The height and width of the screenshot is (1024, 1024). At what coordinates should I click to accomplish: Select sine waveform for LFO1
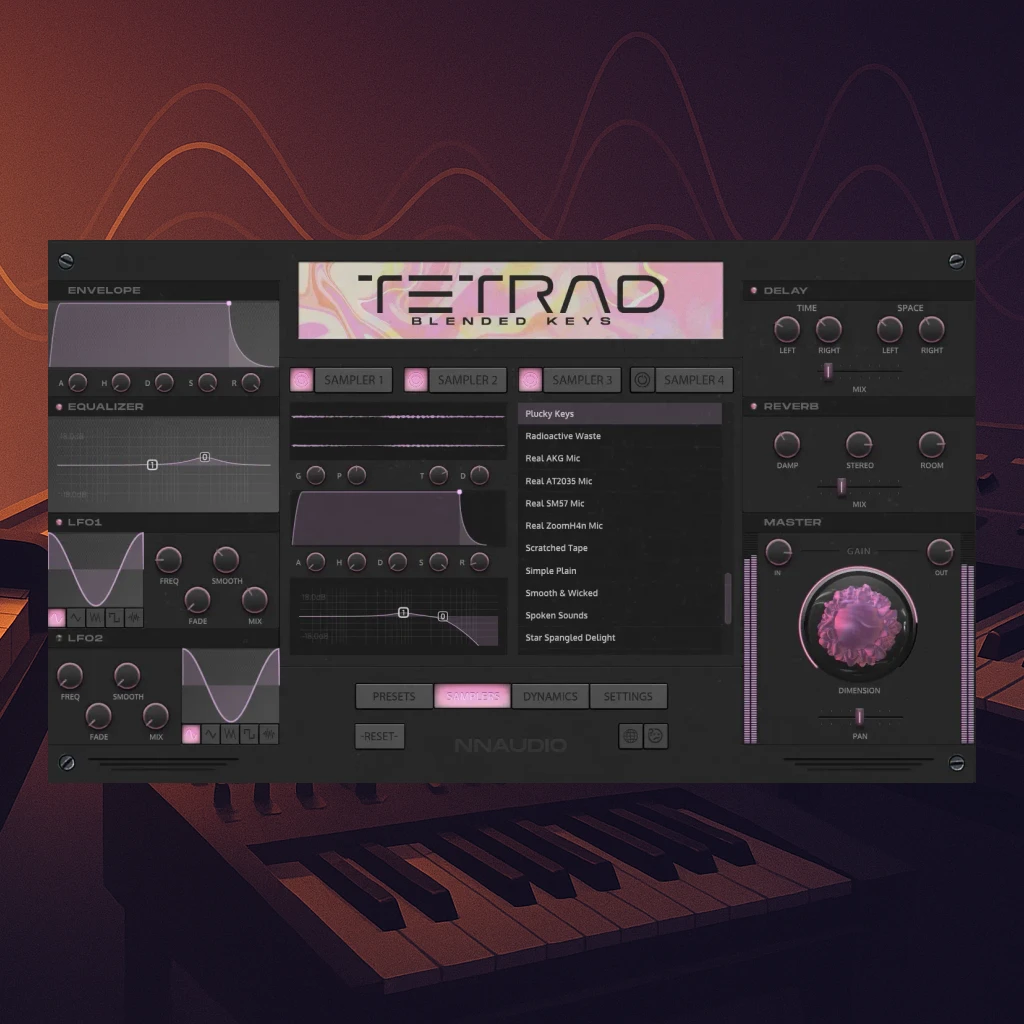(x=57, y=617)
